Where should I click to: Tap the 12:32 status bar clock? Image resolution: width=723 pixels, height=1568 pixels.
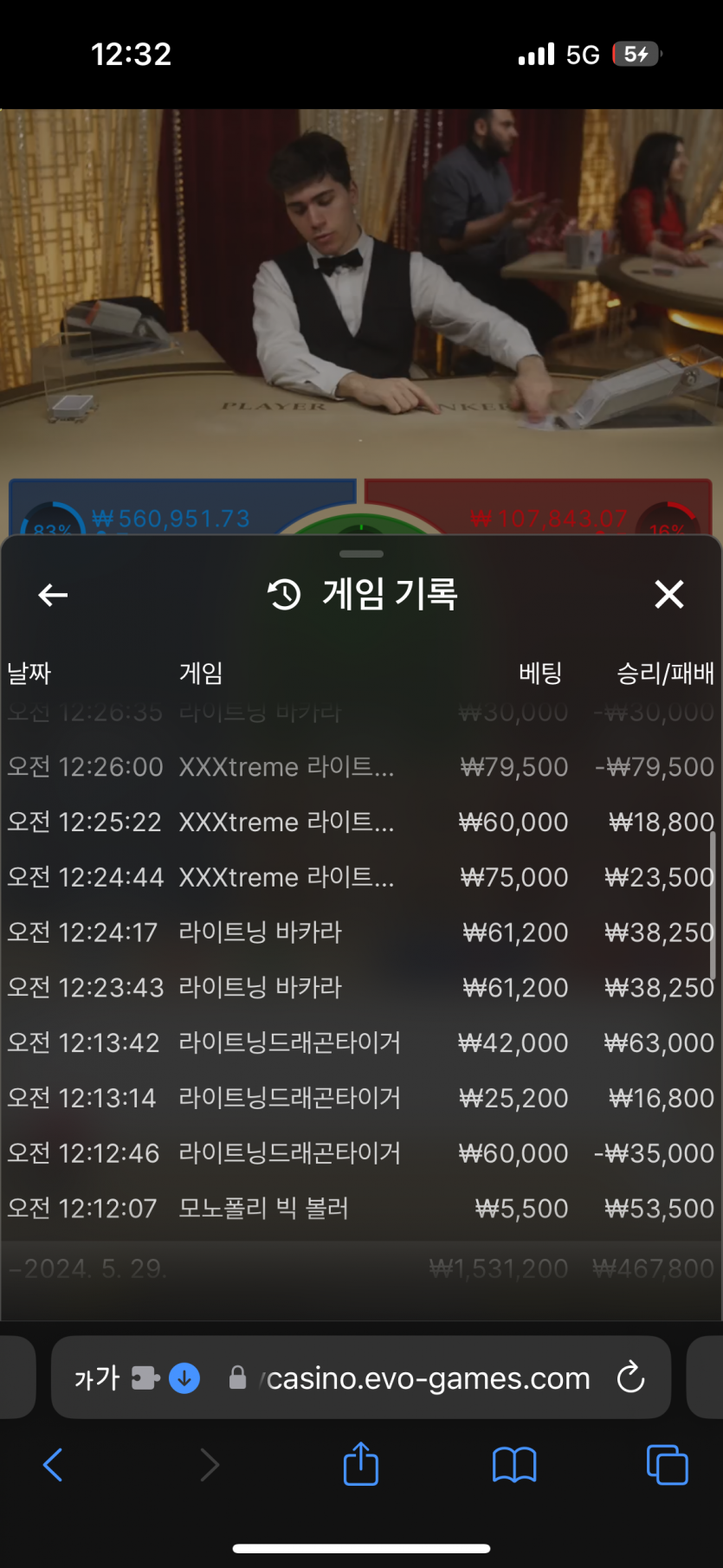[132, 55]
